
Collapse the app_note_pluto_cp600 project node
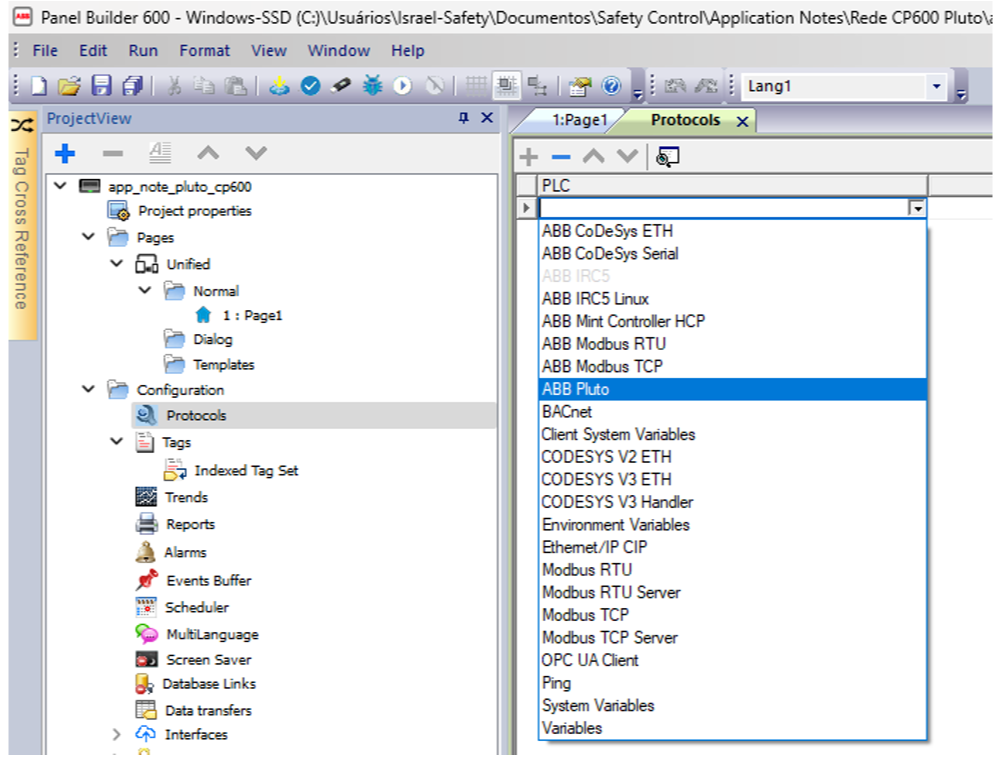[x=61, y=186]
